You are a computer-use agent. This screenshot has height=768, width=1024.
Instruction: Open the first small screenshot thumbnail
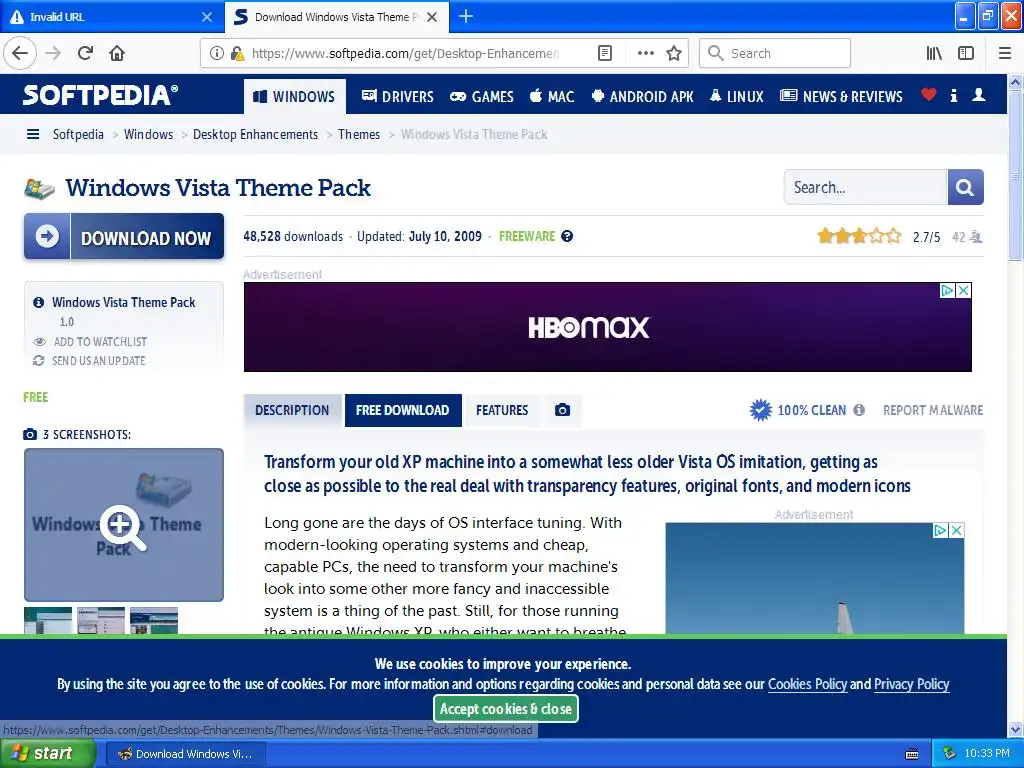point(48,620)
